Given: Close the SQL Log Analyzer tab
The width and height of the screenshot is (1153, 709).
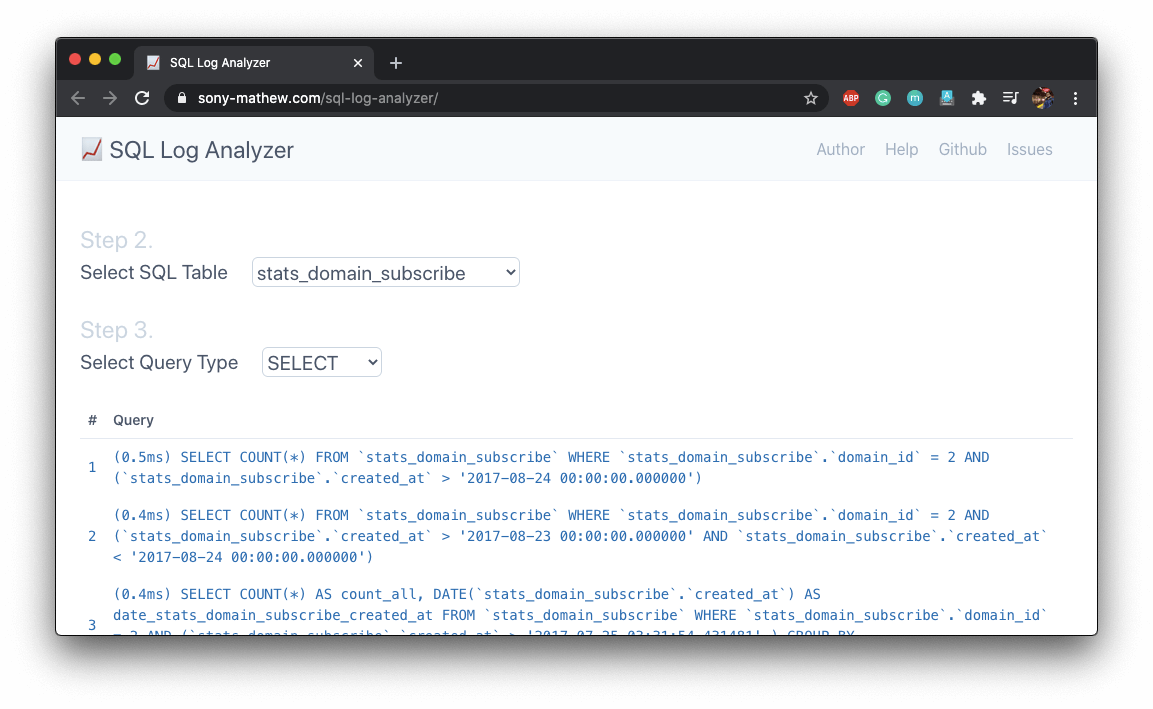Looking at the screenshot, I should pos(358,63).
